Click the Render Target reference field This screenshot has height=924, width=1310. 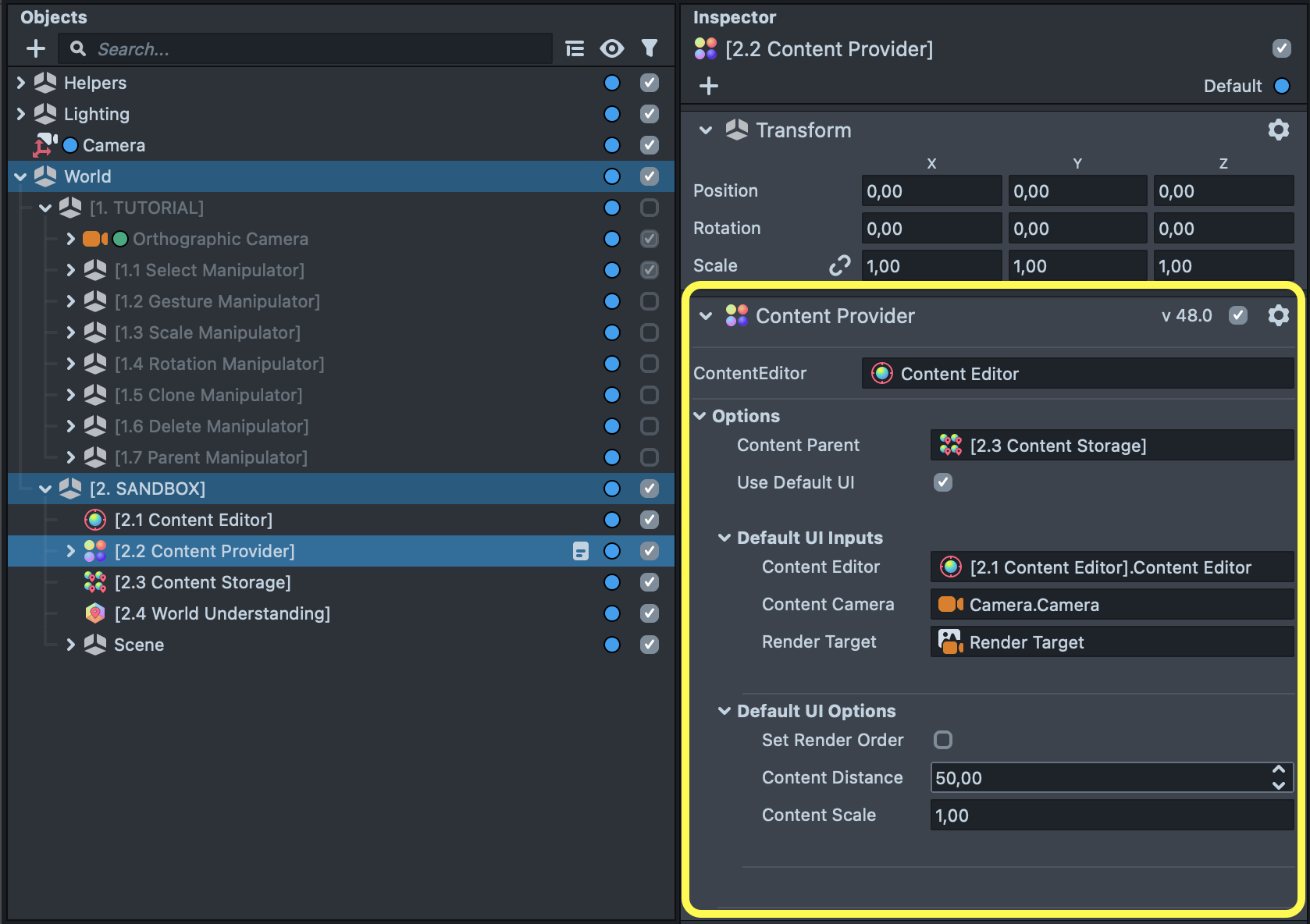pyautogui.click(x=1111, y=642)
